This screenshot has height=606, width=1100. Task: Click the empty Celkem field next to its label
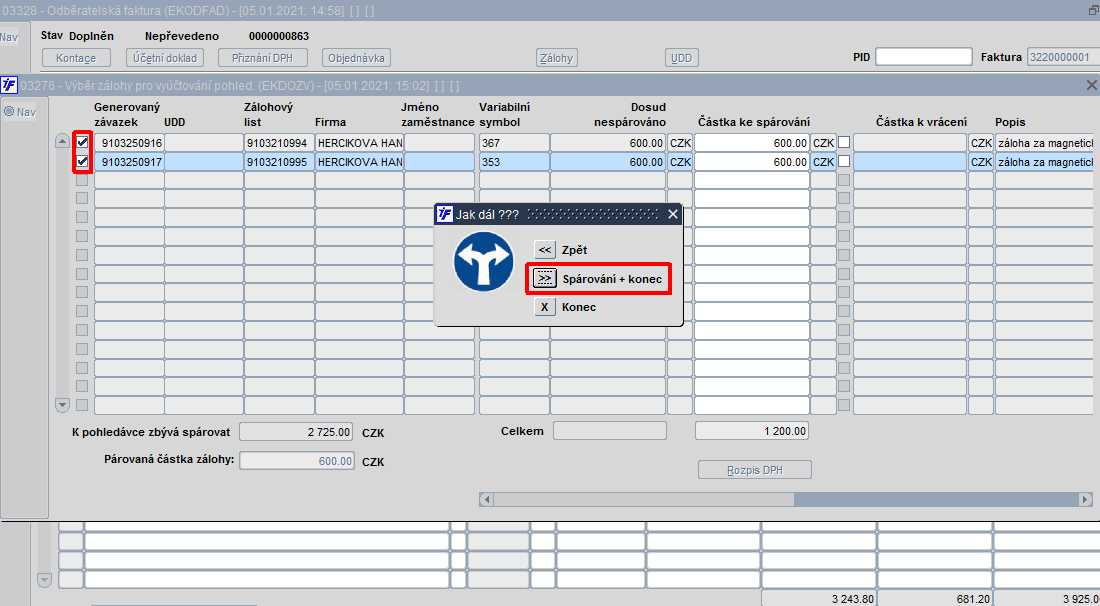tap(610, 430)
